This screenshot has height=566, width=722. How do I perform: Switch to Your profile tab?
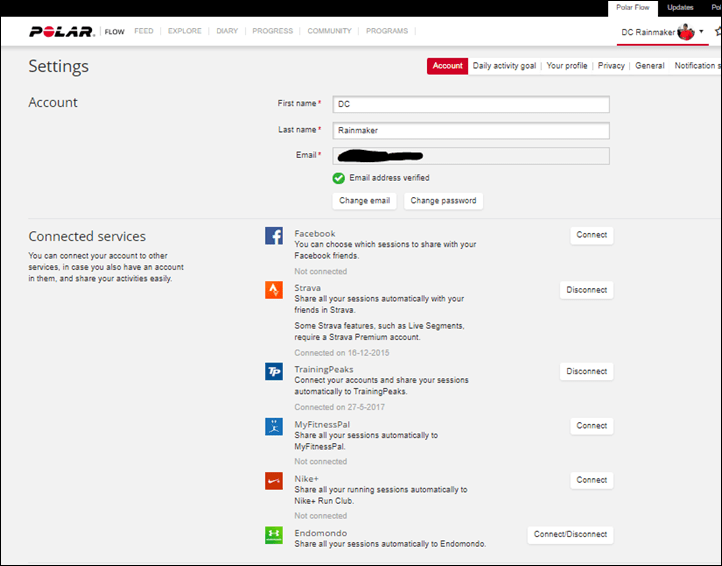tap(567, 66)
